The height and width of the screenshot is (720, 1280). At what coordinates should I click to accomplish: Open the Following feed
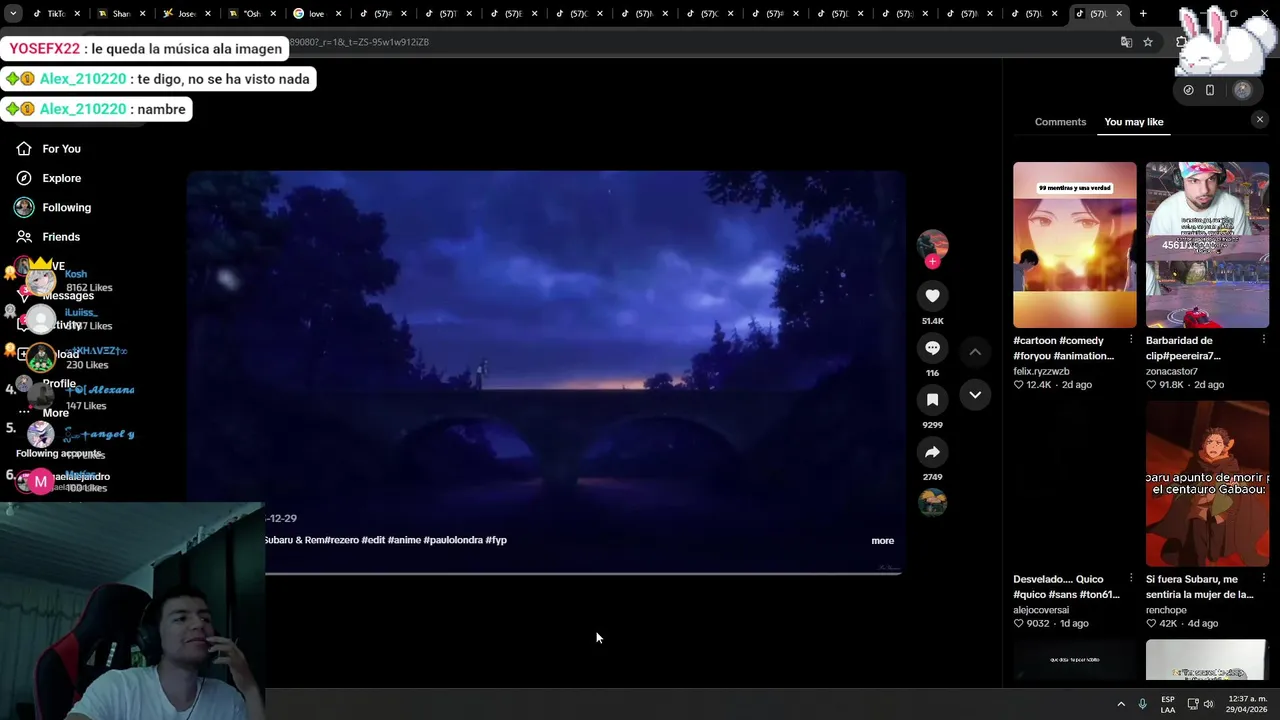pyautogui.click(x=66, y=207)
